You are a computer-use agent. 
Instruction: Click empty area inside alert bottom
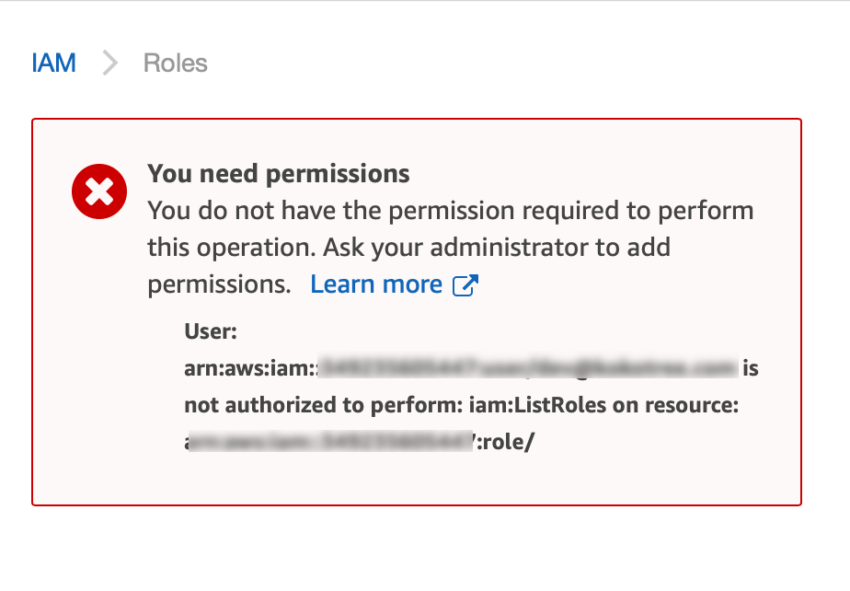[x=416, y=482]
